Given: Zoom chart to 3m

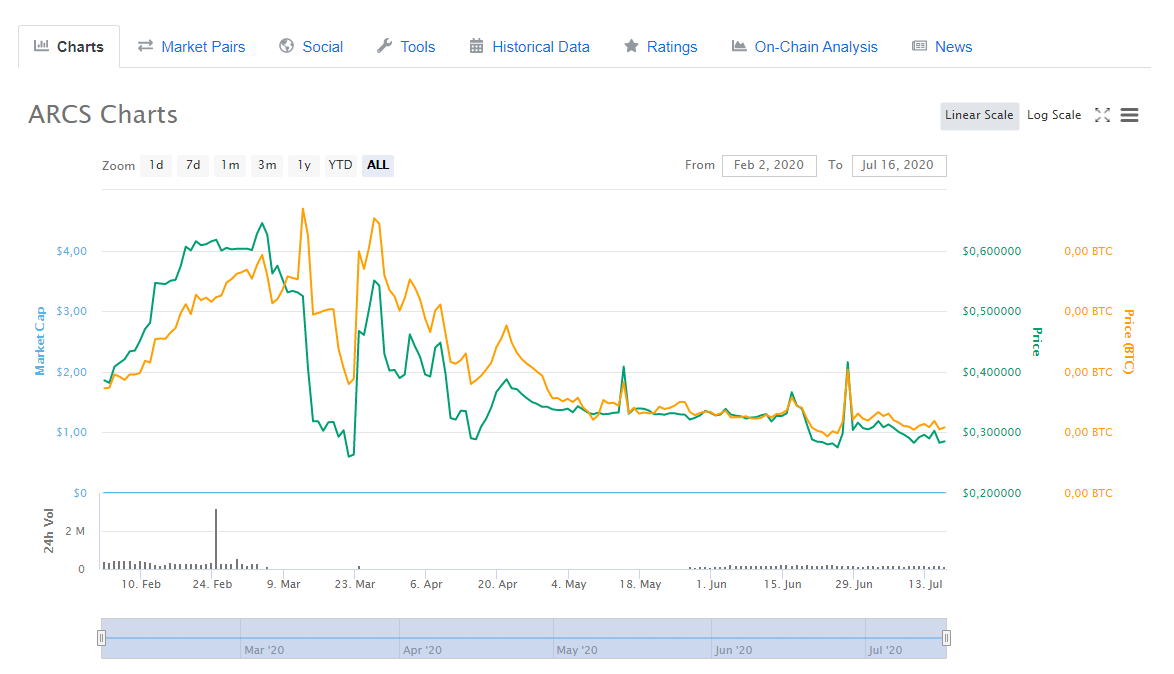Looking at the screenshot, I should point(267,165).
